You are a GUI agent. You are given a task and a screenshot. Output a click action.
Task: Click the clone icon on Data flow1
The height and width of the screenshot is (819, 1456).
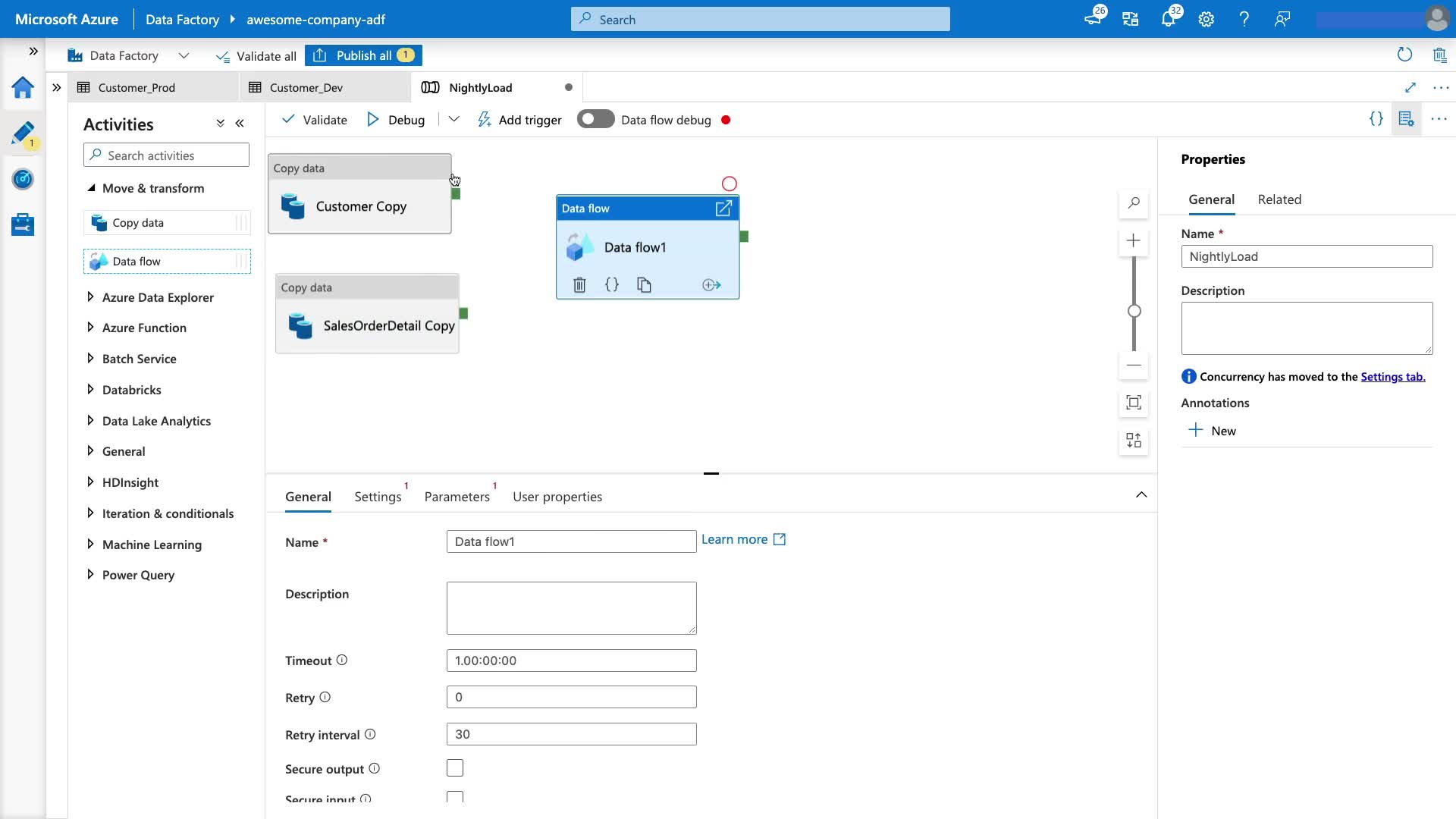pos(644,285)
